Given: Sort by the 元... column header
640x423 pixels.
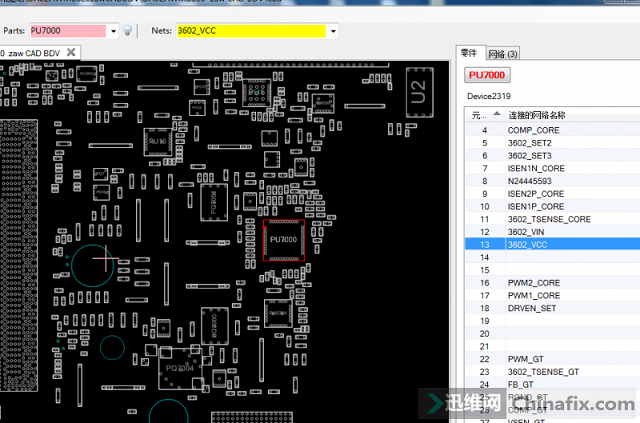Looking at the screenshot, I should [480, 115].
